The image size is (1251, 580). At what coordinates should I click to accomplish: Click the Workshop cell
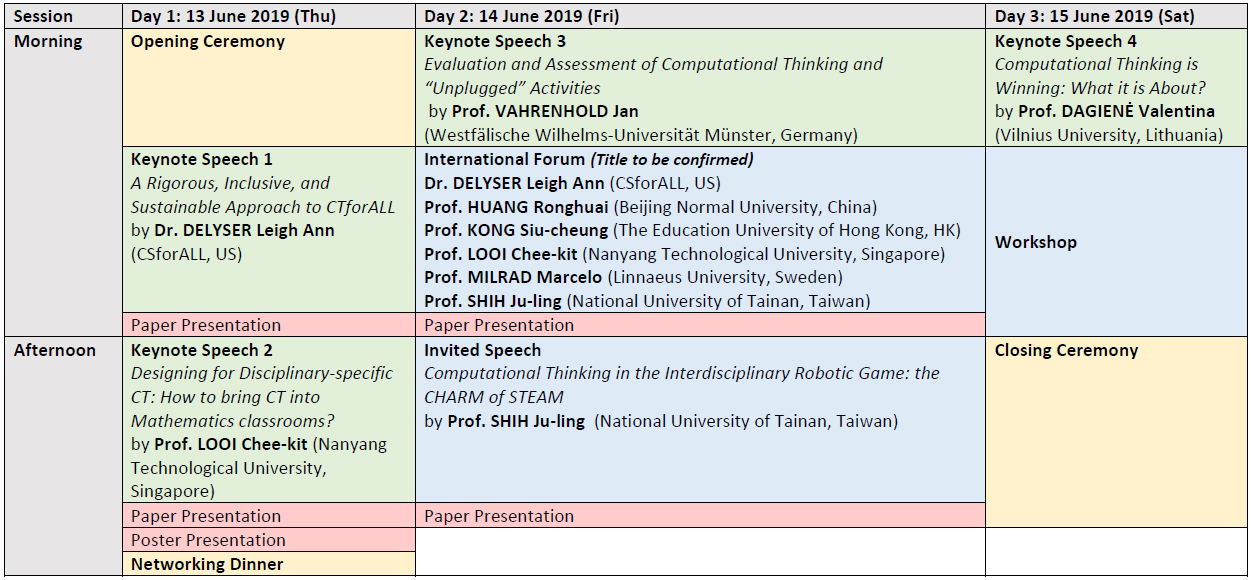click(x=1036, y=242)
